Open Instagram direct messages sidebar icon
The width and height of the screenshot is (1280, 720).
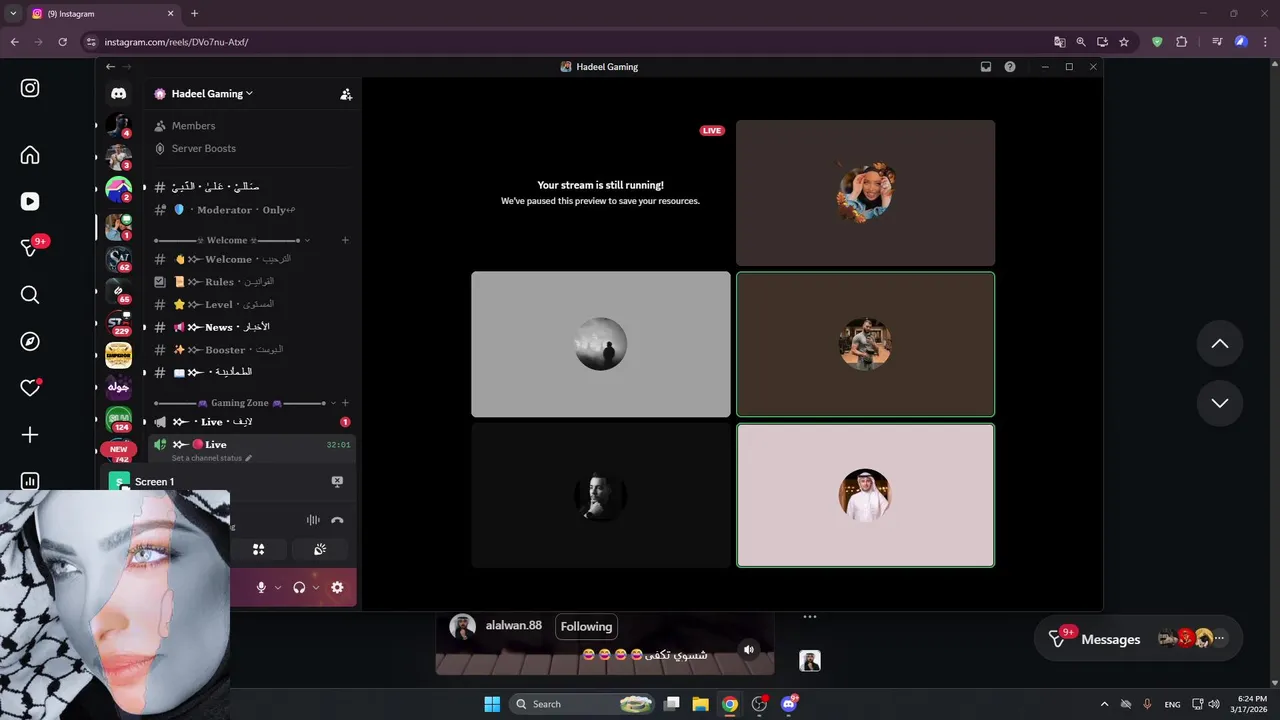tap(30, 248)
